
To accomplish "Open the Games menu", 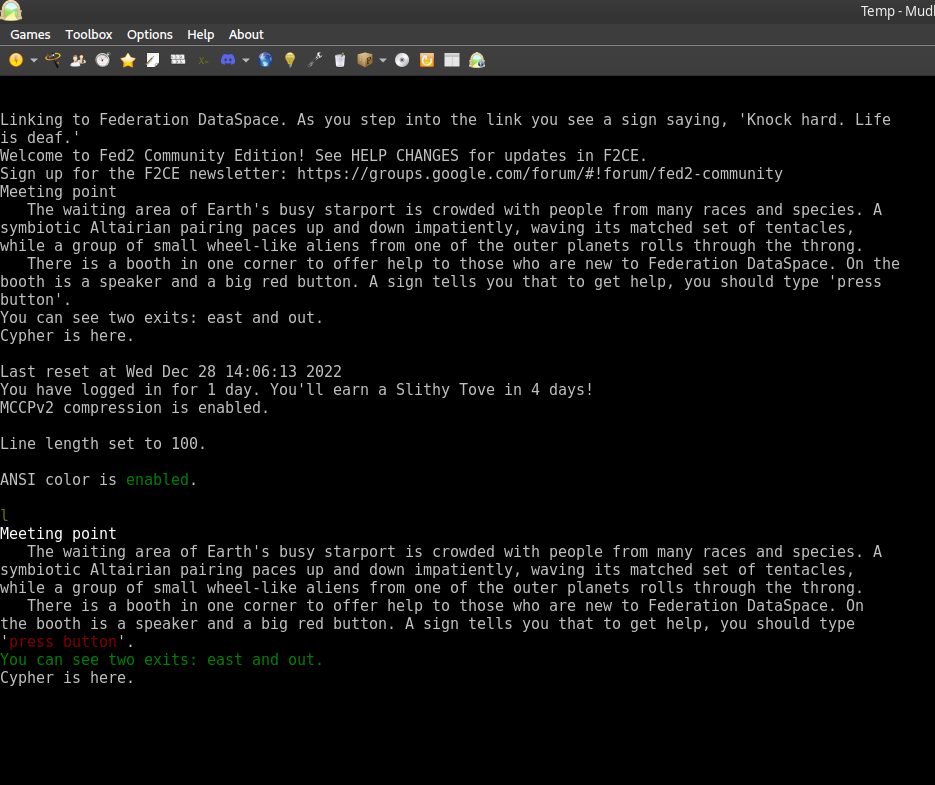I will [x=30, y=34].
